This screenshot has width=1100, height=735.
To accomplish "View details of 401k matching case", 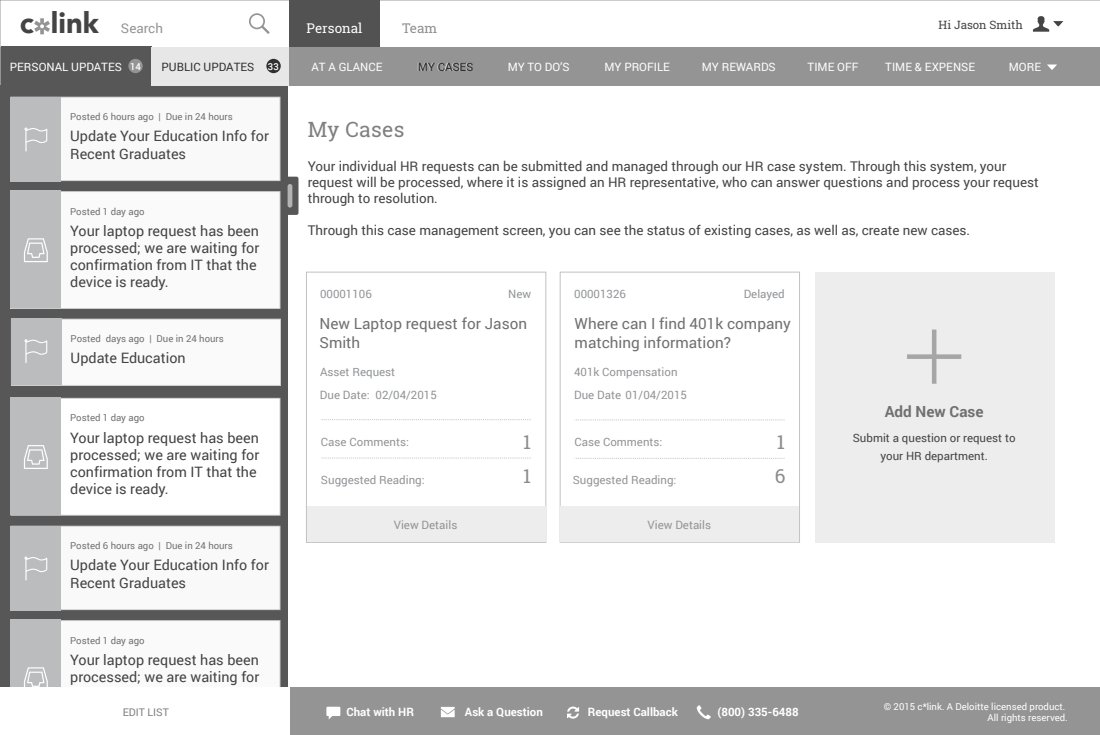I will [679, 525].
